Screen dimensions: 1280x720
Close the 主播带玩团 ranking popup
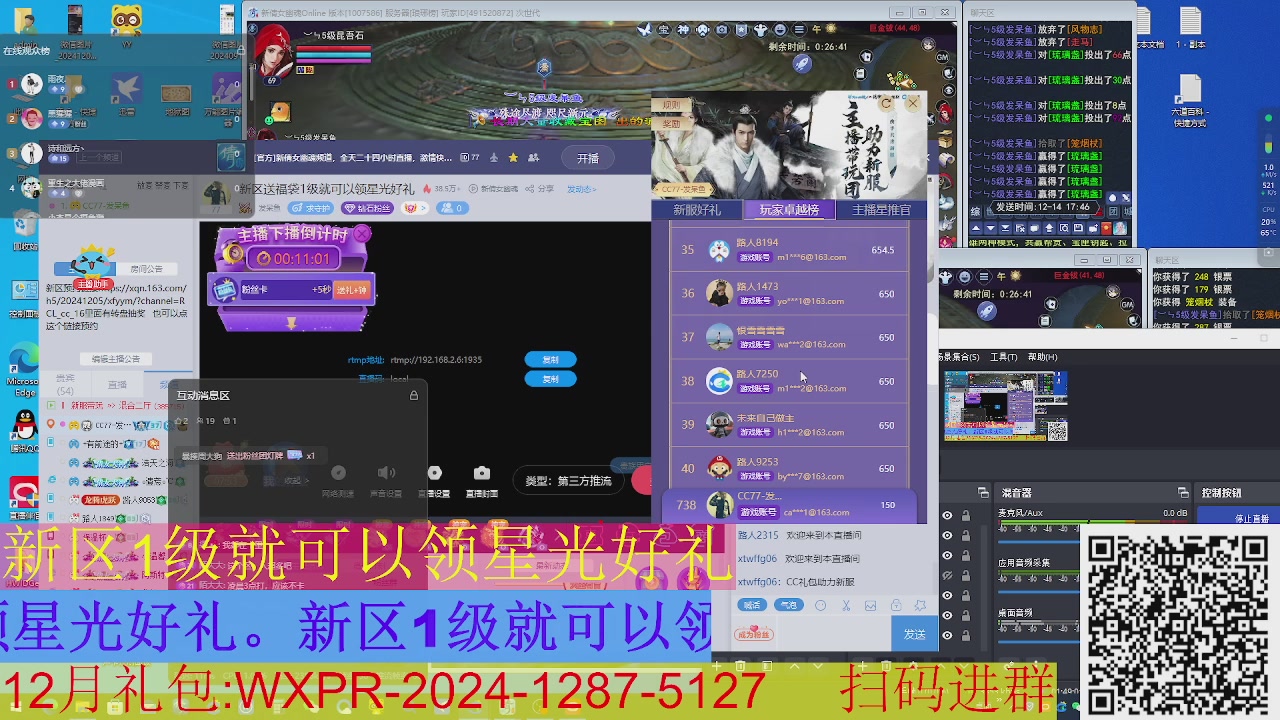(913, 103)
